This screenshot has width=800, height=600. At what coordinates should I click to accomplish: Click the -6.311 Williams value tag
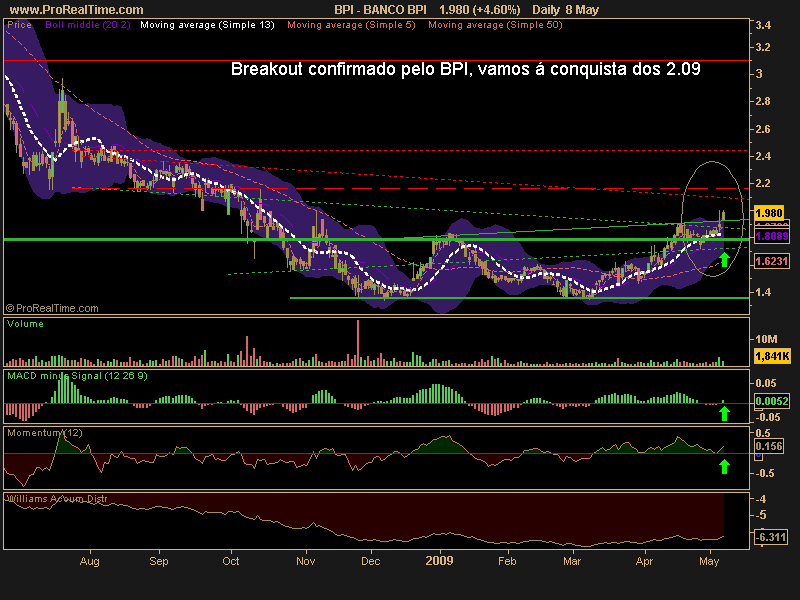click(x=772, y=537)
